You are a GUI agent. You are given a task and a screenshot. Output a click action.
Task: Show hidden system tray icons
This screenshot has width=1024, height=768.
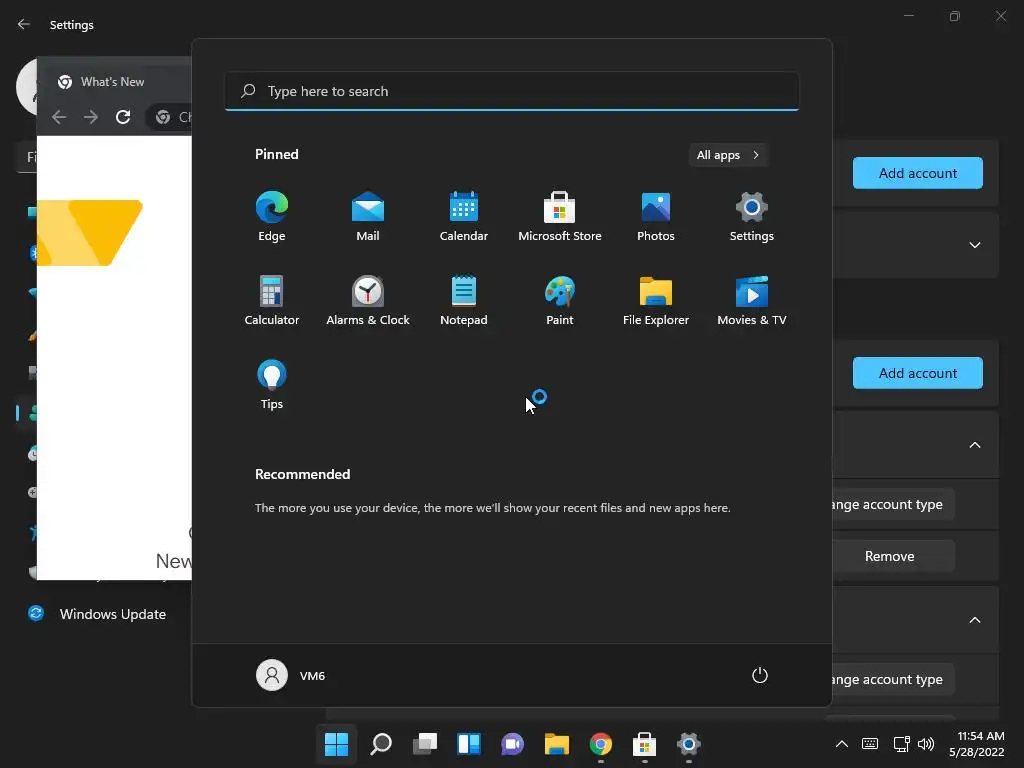click(842, 744)
